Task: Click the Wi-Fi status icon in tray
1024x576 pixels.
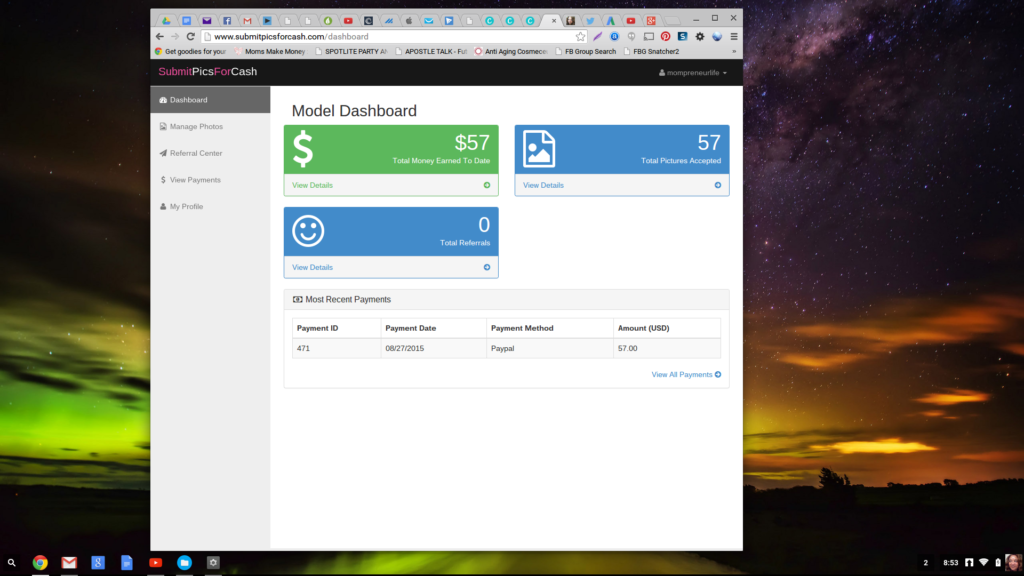Action: (x=984, y=562)
